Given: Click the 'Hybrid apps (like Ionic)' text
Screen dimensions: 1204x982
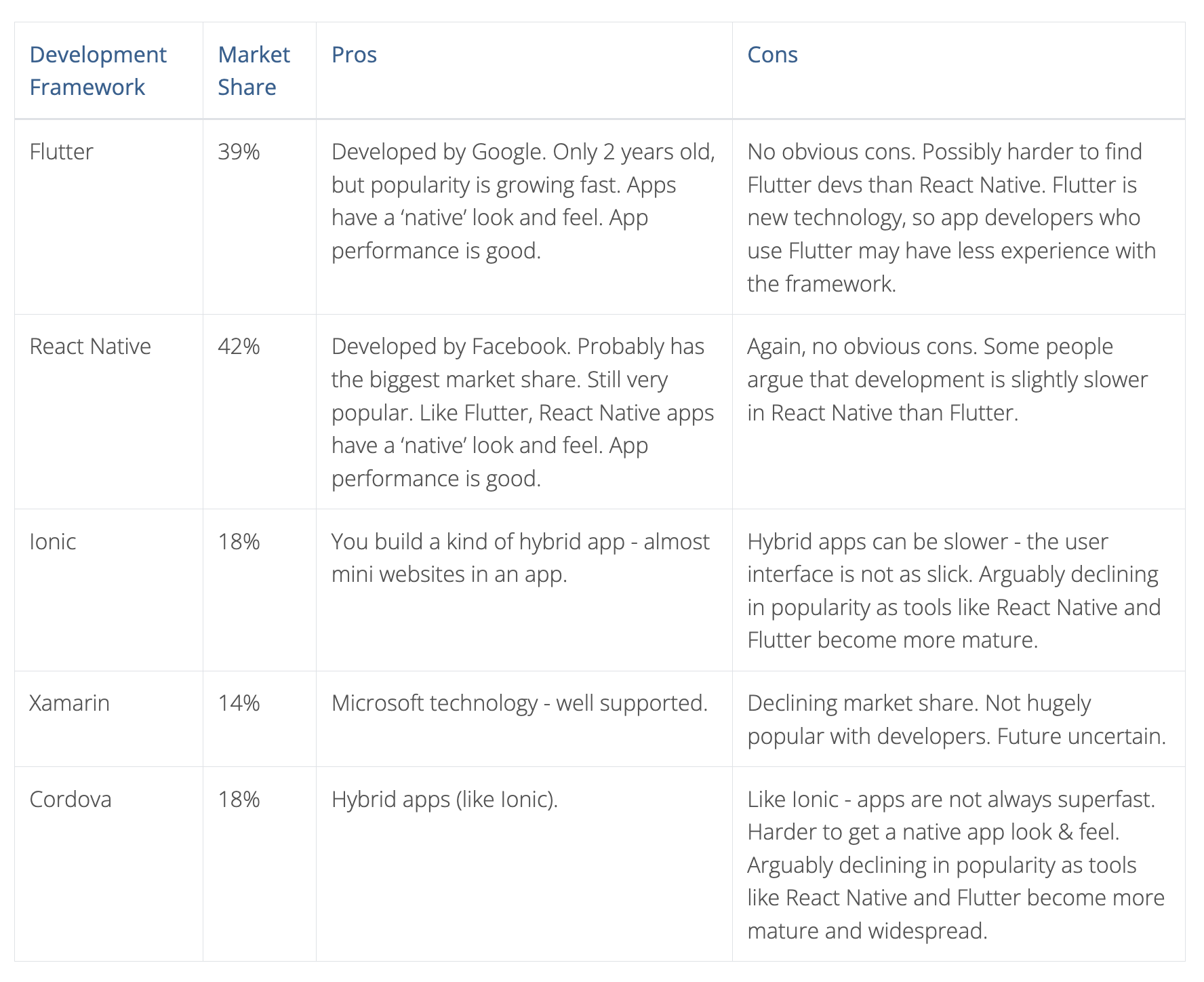Looking at the screenshot, I should 445,799.
